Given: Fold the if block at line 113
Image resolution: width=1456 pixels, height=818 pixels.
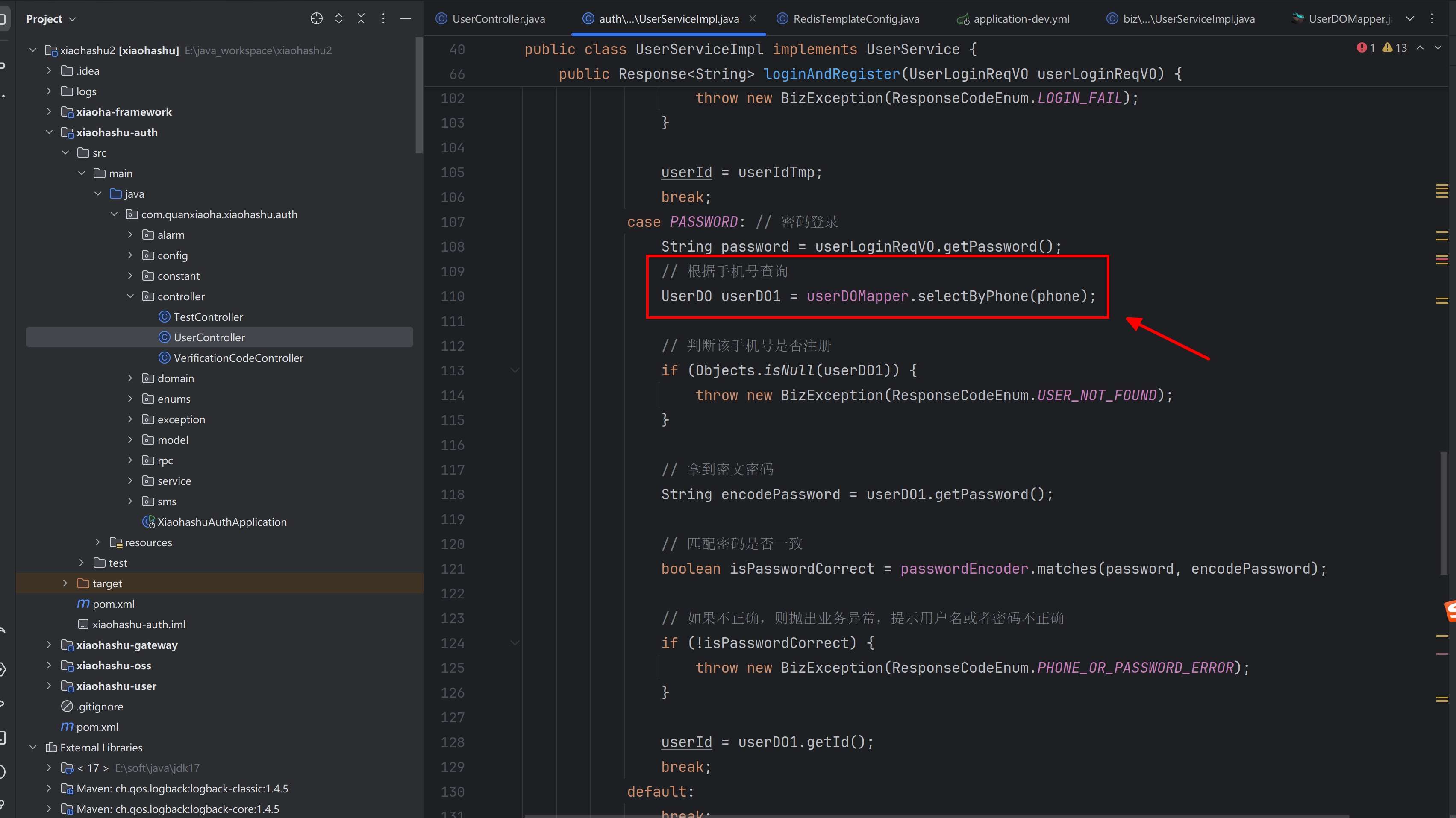Looking at the screenshot, I should (x=515, y=371).
